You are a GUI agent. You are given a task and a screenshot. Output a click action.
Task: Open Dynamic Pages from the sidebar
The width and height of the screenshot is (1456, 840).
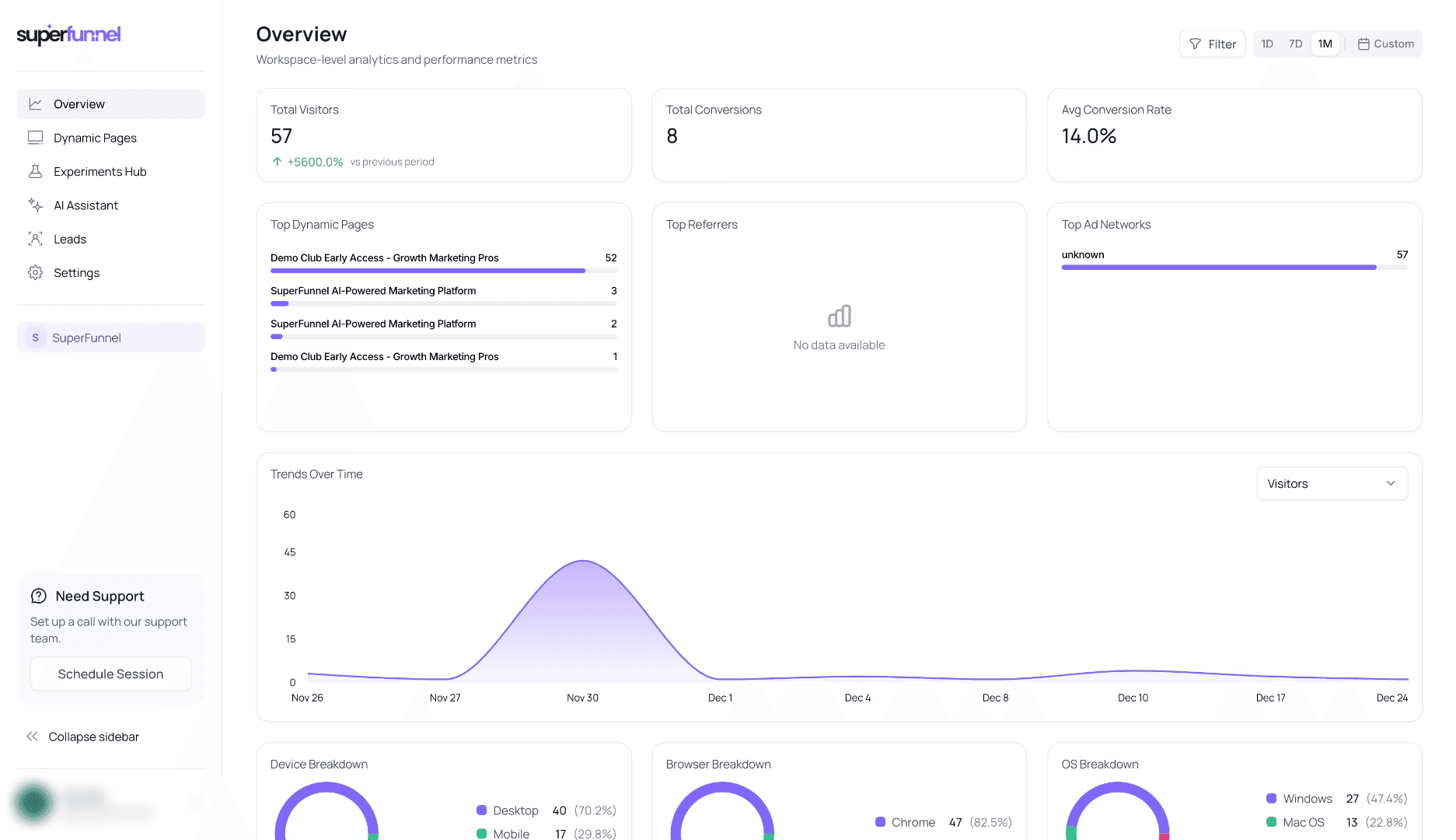[x=111, y=138]
